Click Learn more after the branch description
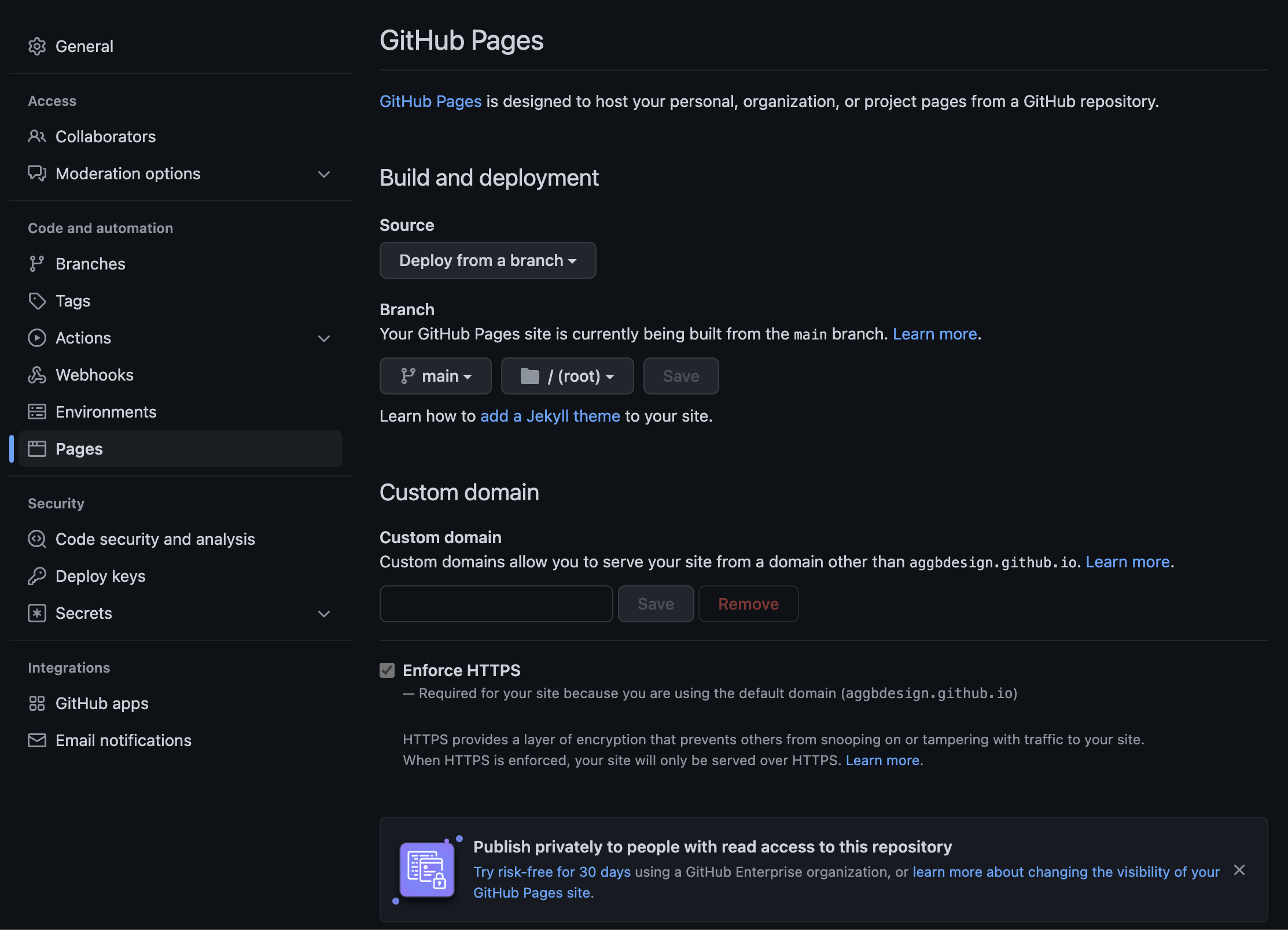 click(x=934, y=334)
